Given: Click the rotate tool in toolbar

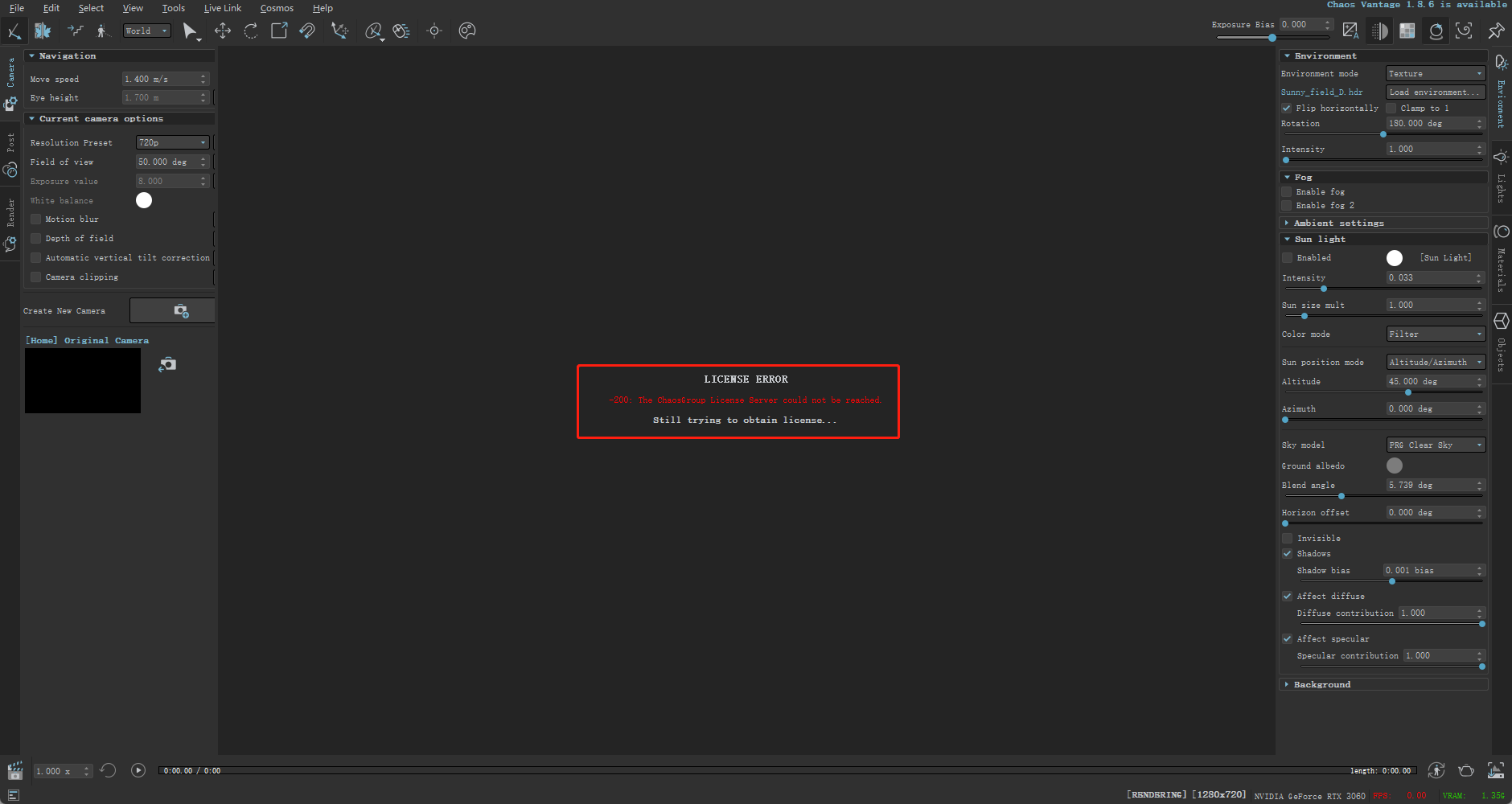Looking at the screenshot, I should tap(251, 31).
